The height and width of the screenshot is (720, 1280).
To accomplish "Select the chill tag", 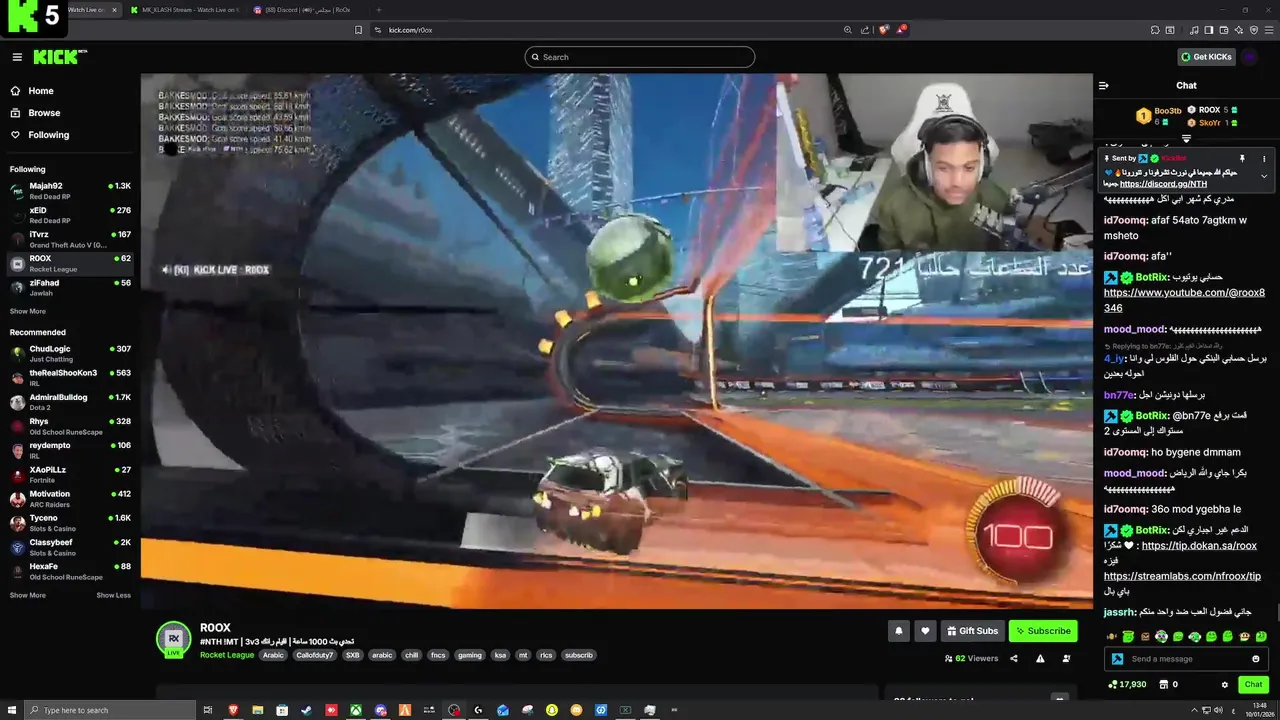I will [x=411, y=655].
